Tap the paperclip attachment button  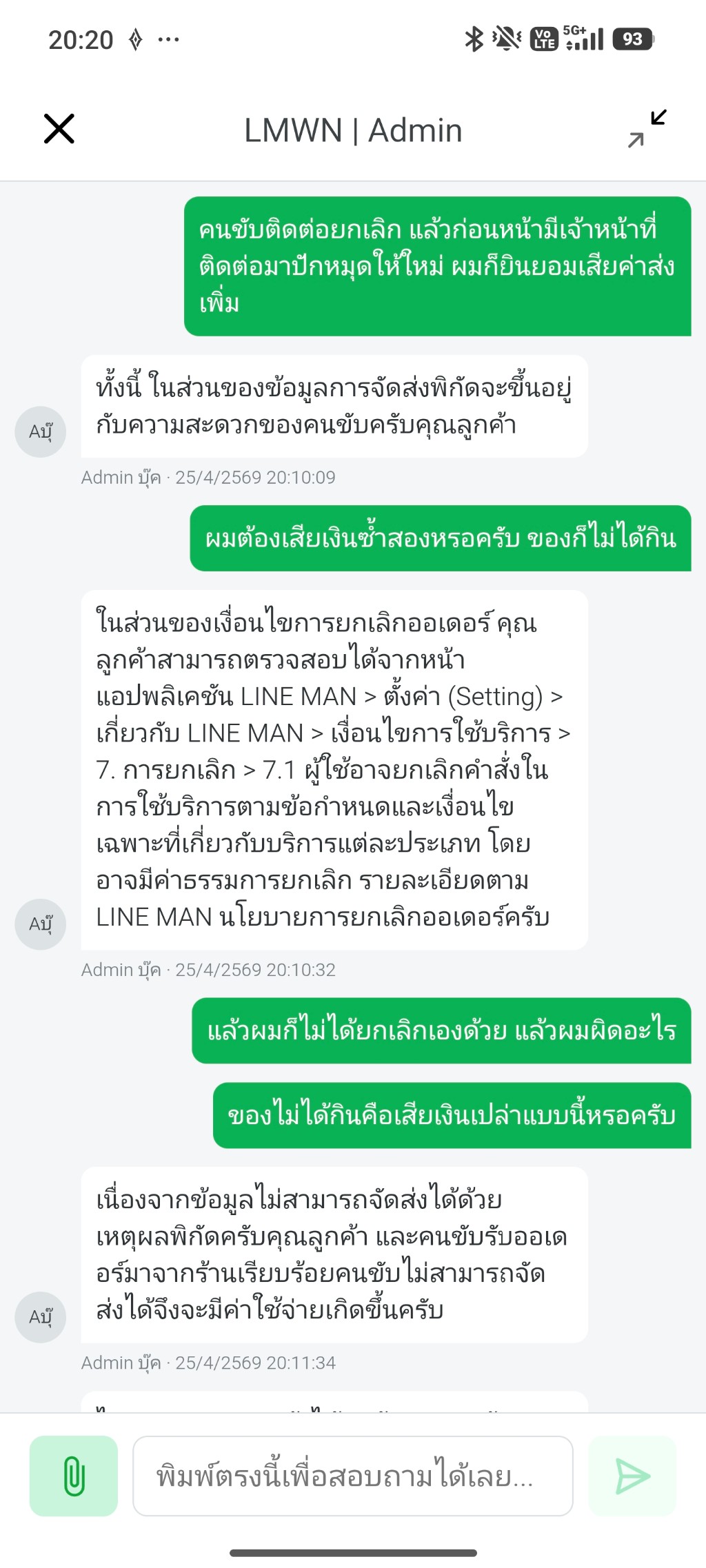pyautogui.click(x=74, y=1476)
